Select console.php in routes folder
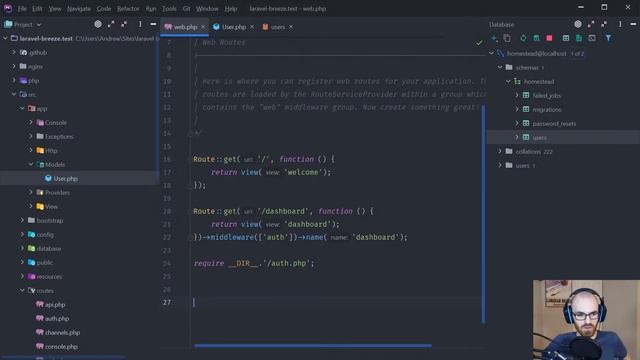The width and height of the screenshot is (640, 360). [61, 347]
